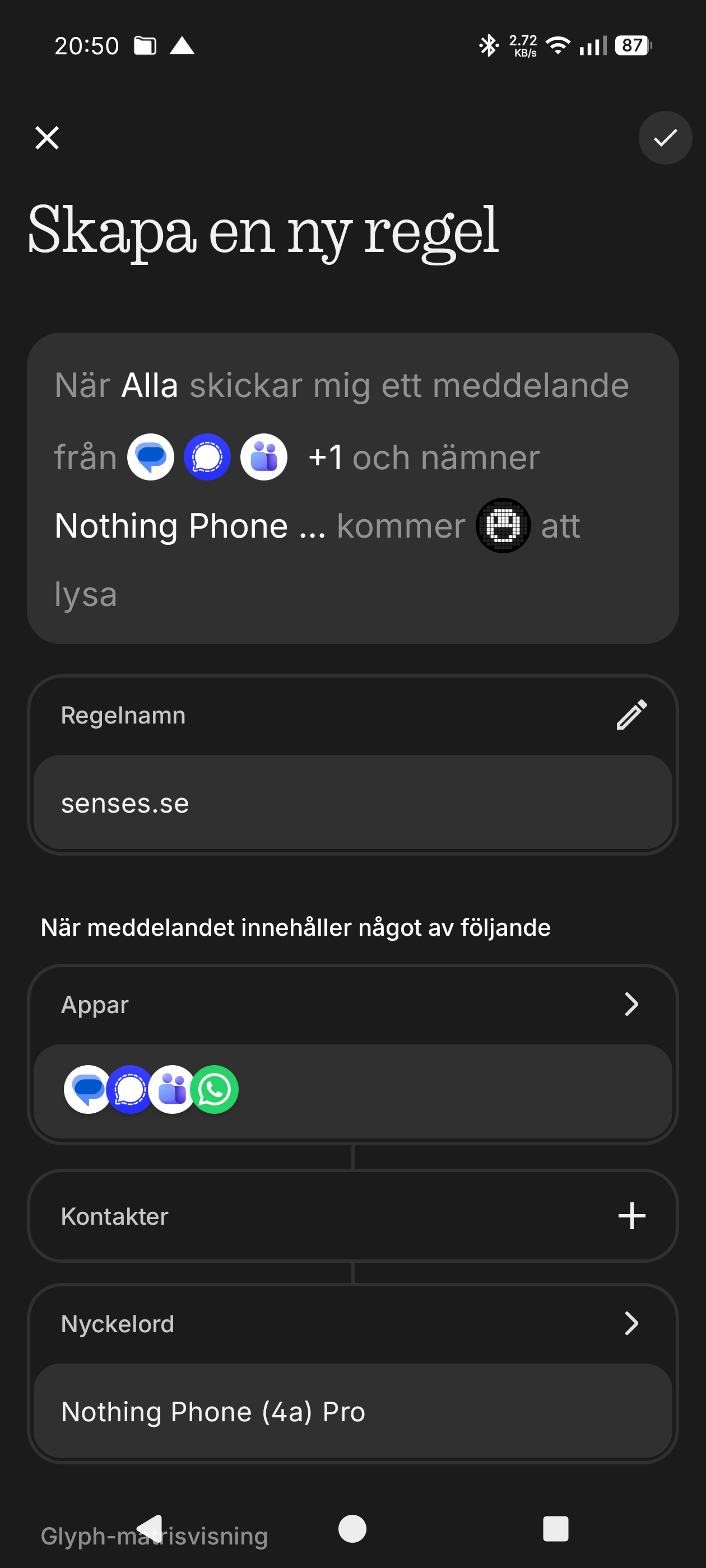Tap the pencil icon to edit Regelnamn
The width and height of the screenshot is (706, 1568).
click(x=631, y=715)
